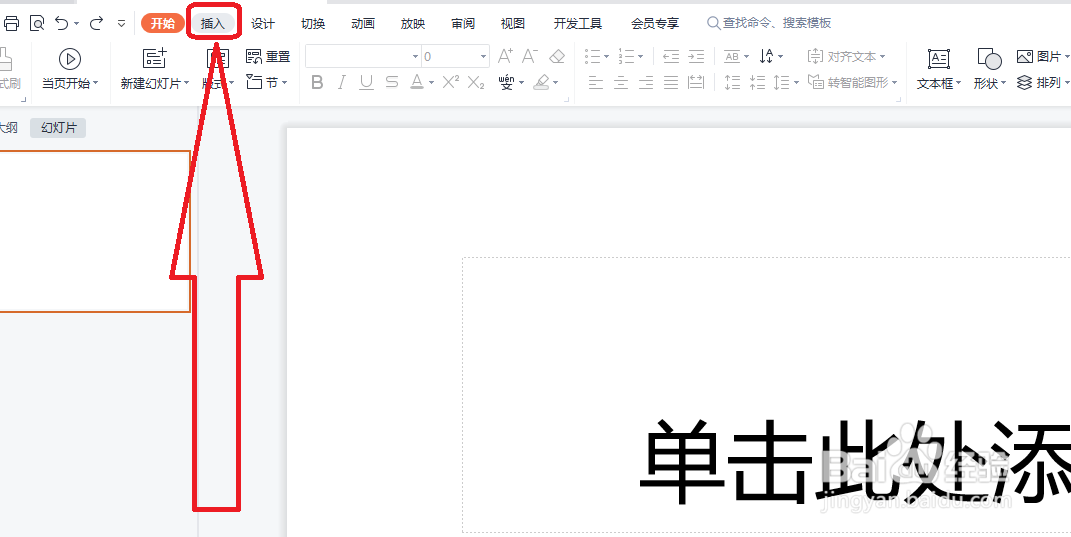Click the 拼音 phonetic guide (wén) icon
This screenshot has width=1071, height=537.
(506, 83)
